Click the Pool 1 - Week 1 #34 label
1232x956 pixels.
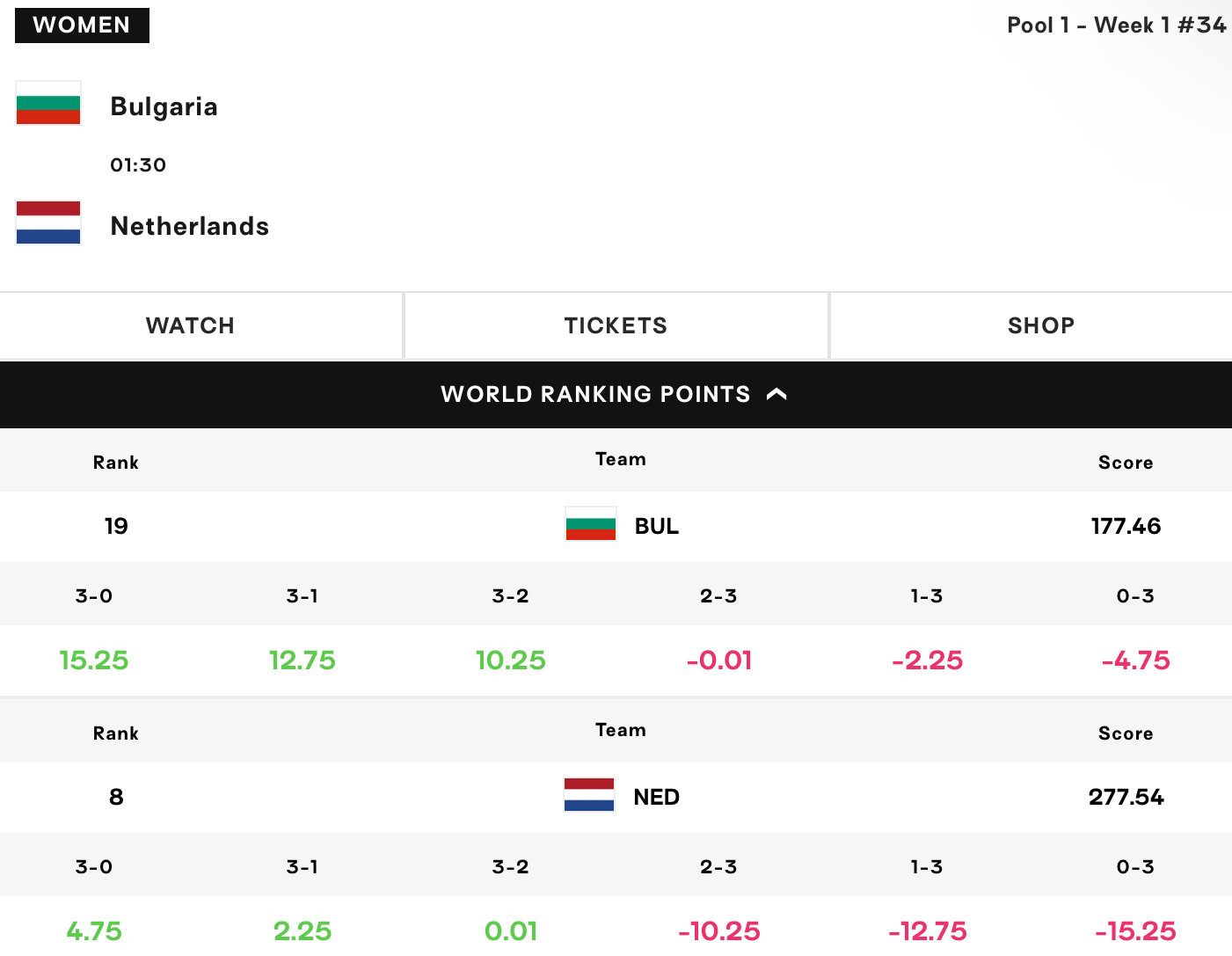[1116, 25]
